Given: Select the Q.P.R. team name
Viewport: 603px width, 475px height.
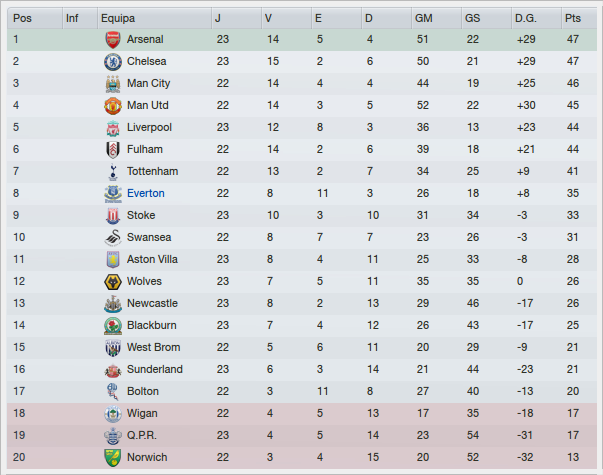Looking at the screenshot, I should click(x=142, y=435).
